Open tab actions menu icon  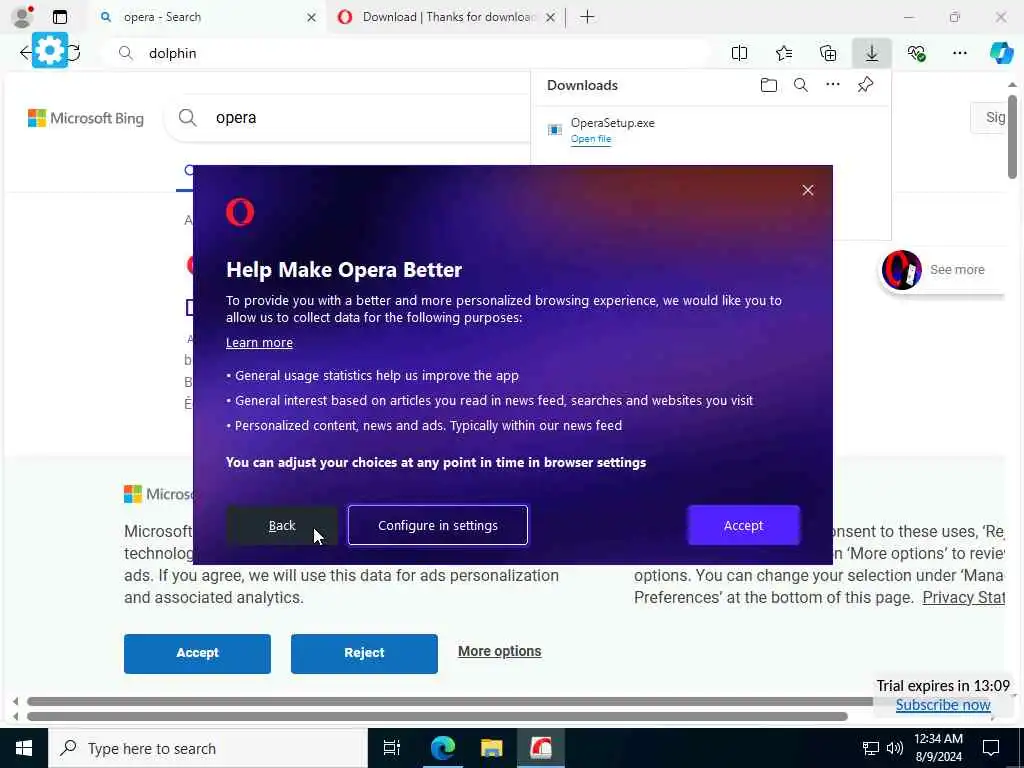tap(60, 17)
